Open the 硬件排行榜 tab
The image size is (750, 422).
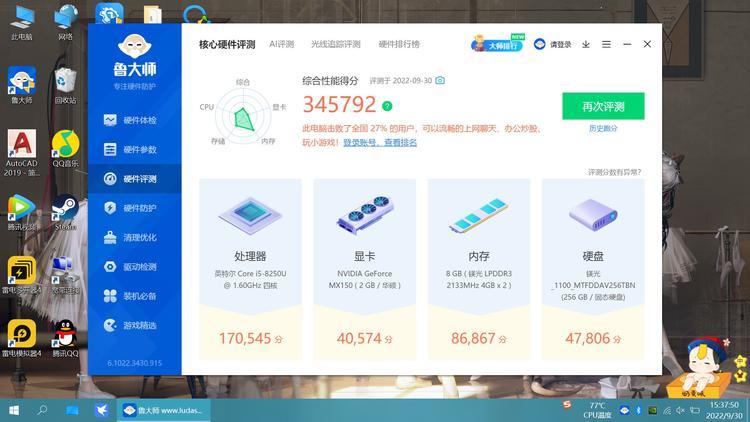399,45
